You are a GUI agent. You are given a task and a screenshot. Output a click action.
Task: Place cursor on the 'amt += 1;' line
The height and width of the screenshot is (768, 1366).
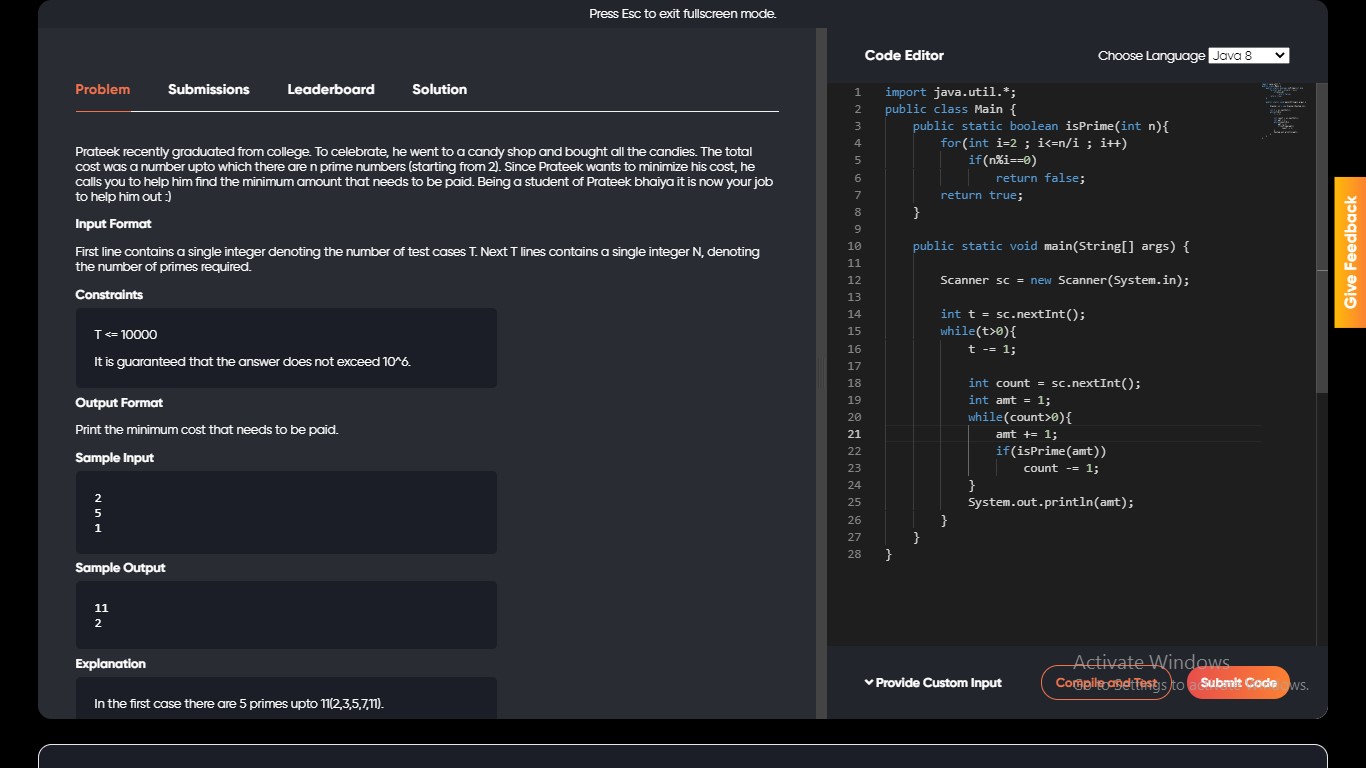point(1026,434)
